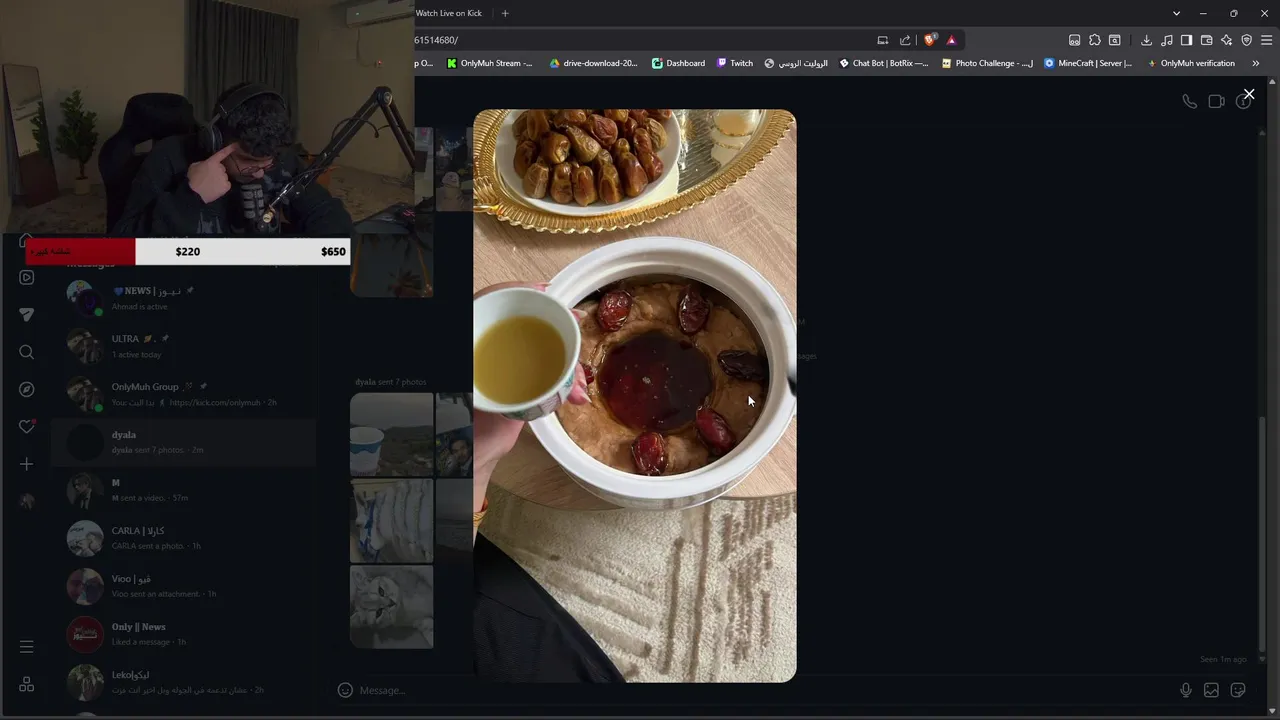Open the browser main menu button
This screenshot has height=720, width=1280.
pyautogui.click(x=1267, y=40)
